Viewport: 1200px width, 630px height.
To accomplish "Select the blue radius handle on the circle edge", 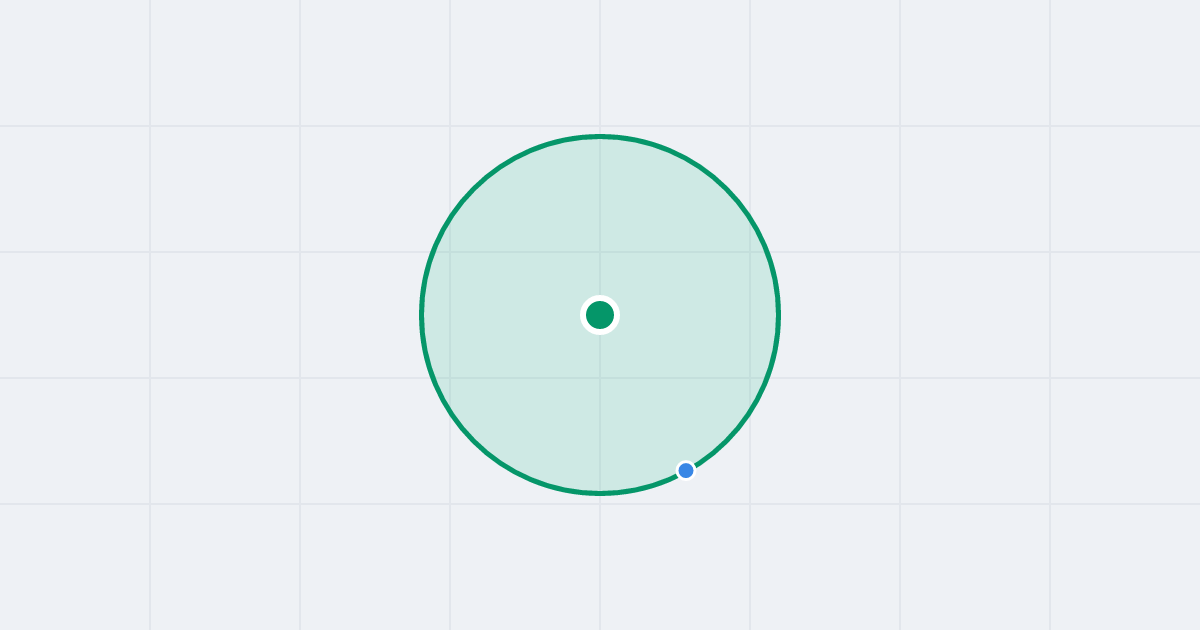I will (686, 470).
